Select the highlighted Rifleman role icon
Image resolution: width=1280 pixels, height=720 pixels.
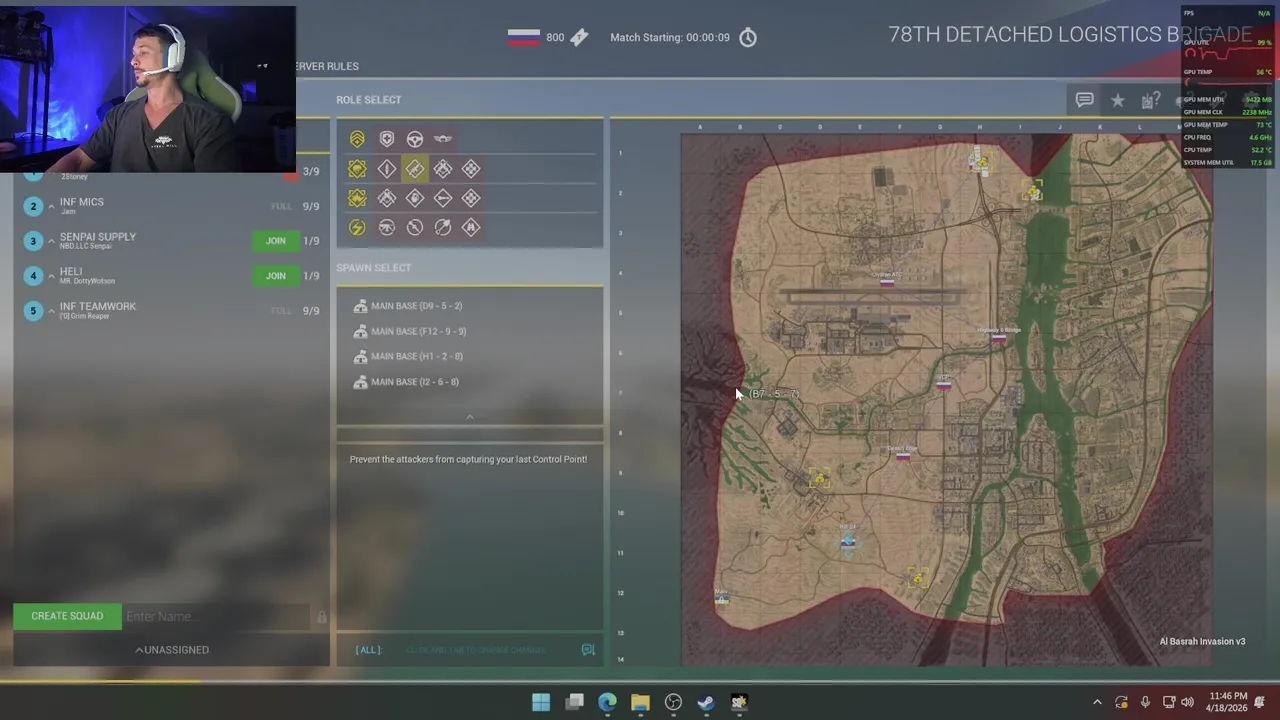415,168
